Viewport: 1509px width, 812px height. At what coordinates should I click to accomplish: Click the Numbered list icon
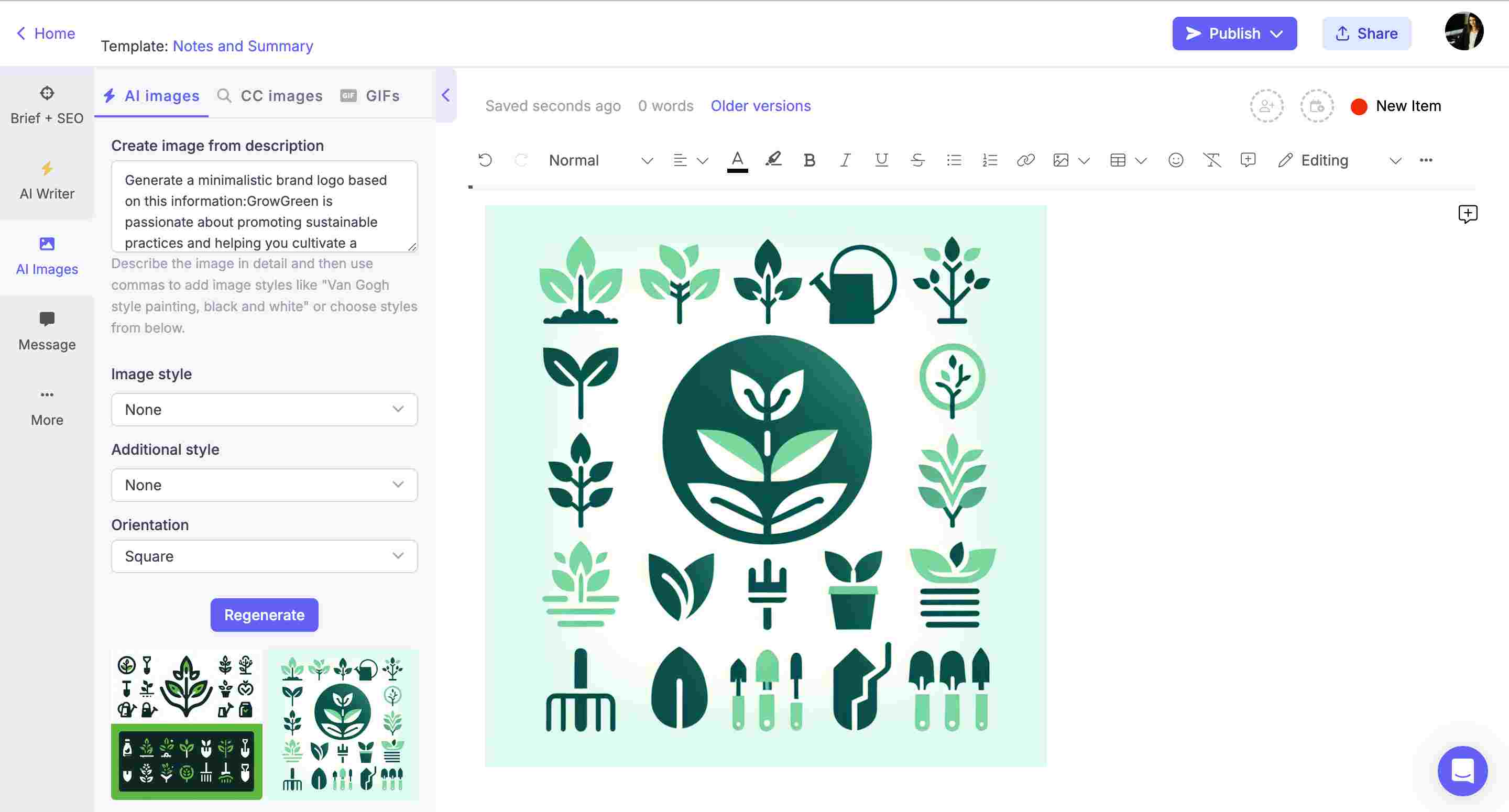coord(988,160)
